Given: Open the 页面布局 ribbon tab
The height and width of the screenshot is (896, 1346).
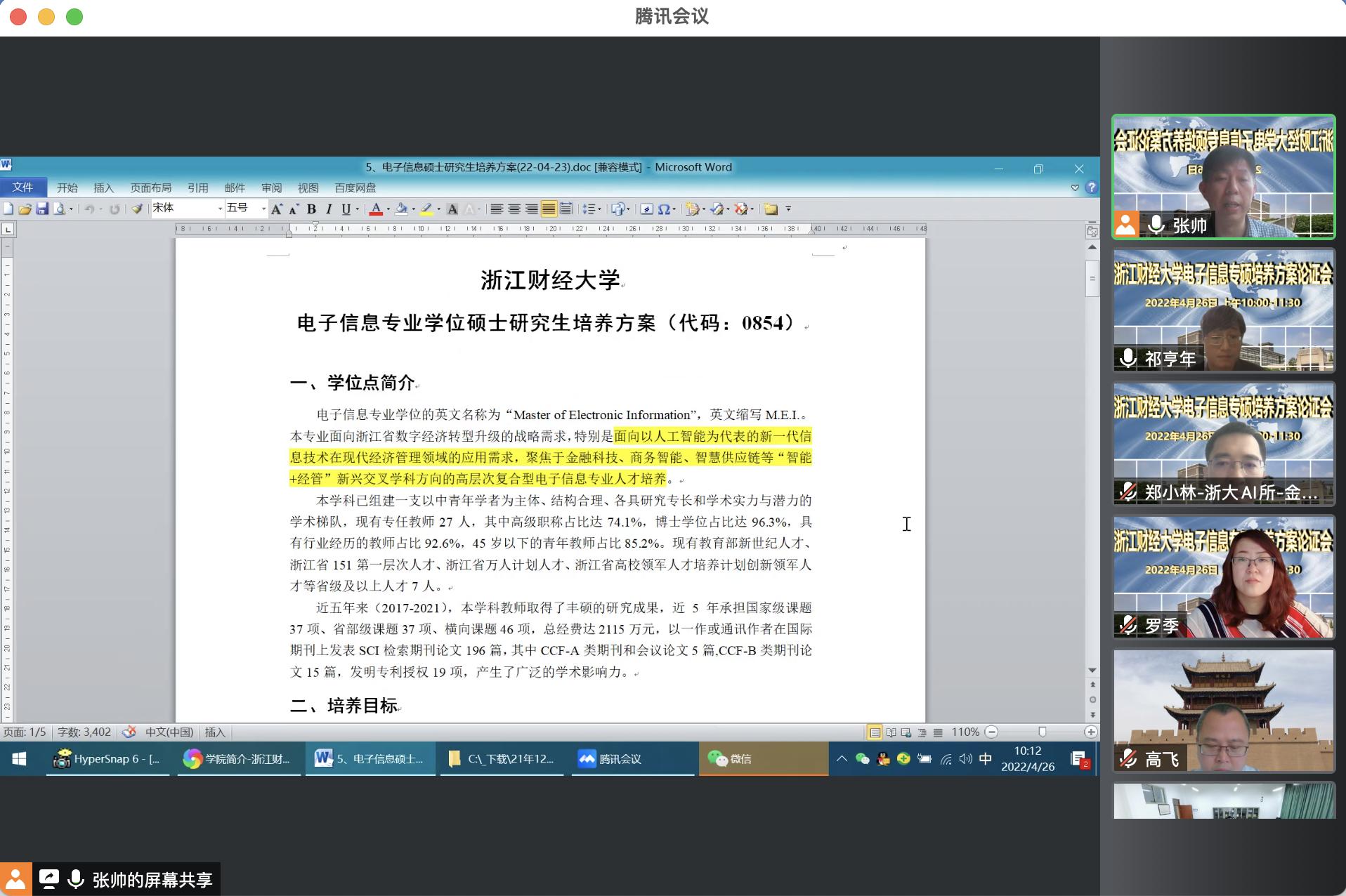Looking at the screenshot, I should click(x=150, y=187).
